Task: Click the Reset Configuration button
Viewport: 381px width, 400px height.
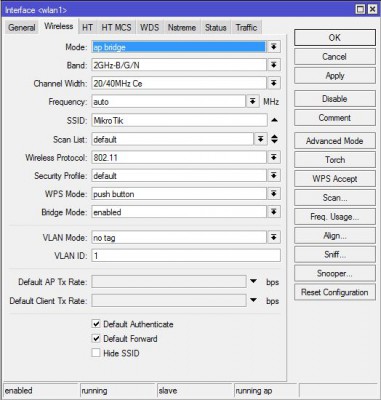Action: coord(335,292)
